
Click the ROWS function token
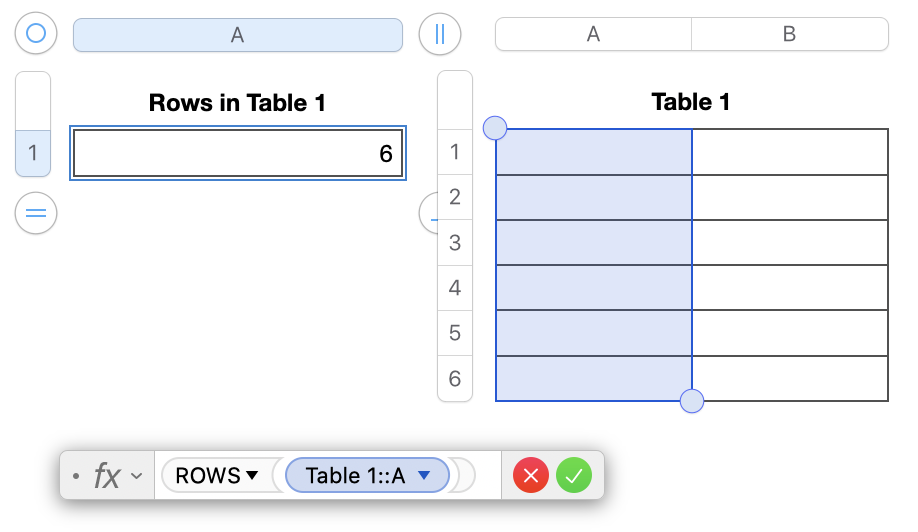click(207, 476)
